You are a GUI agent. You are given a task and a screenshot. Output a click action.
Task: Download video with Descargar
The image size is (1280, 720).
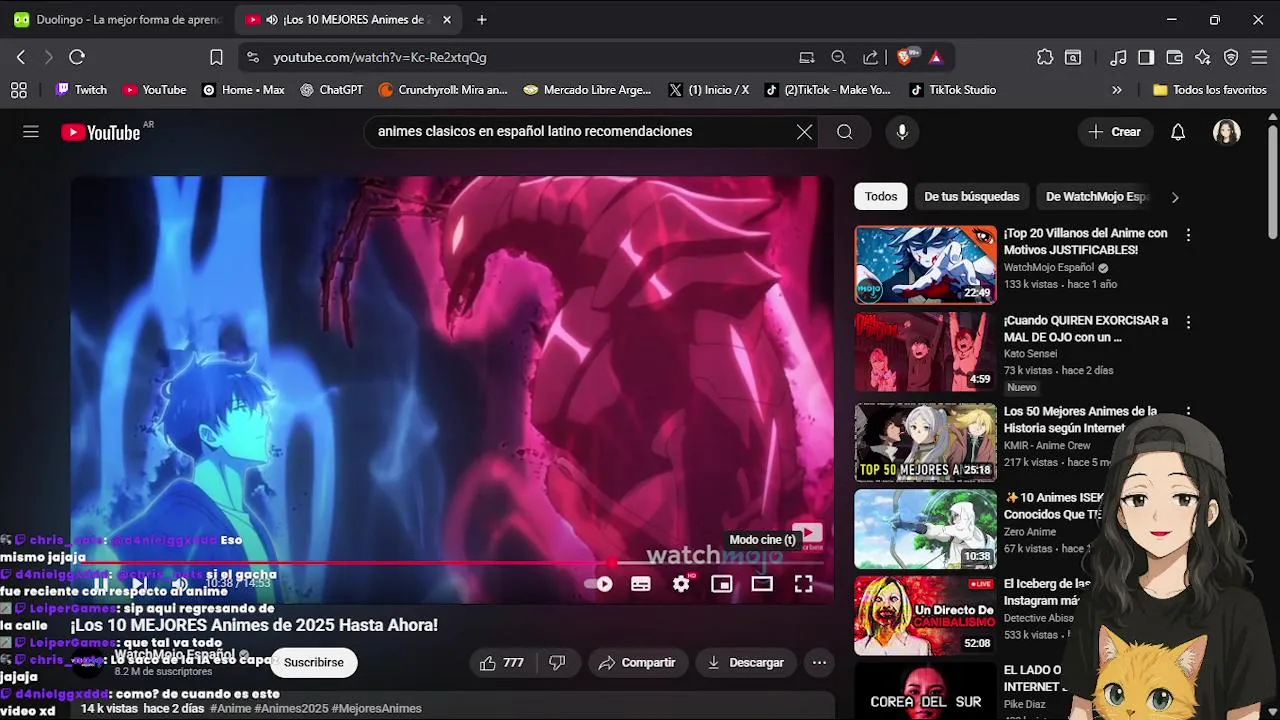745,663
